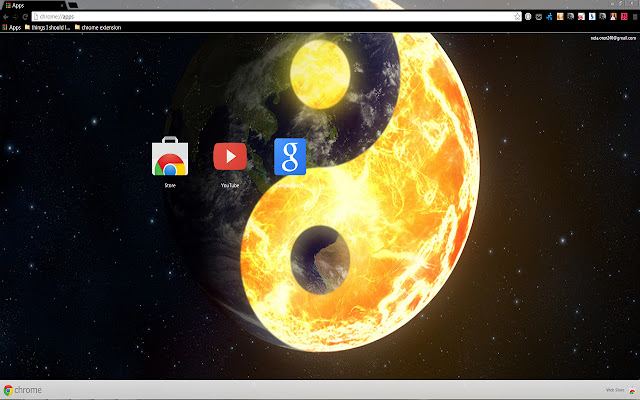Select the Apps tab
The image size is (640, 400).
[x=33, y=5]
